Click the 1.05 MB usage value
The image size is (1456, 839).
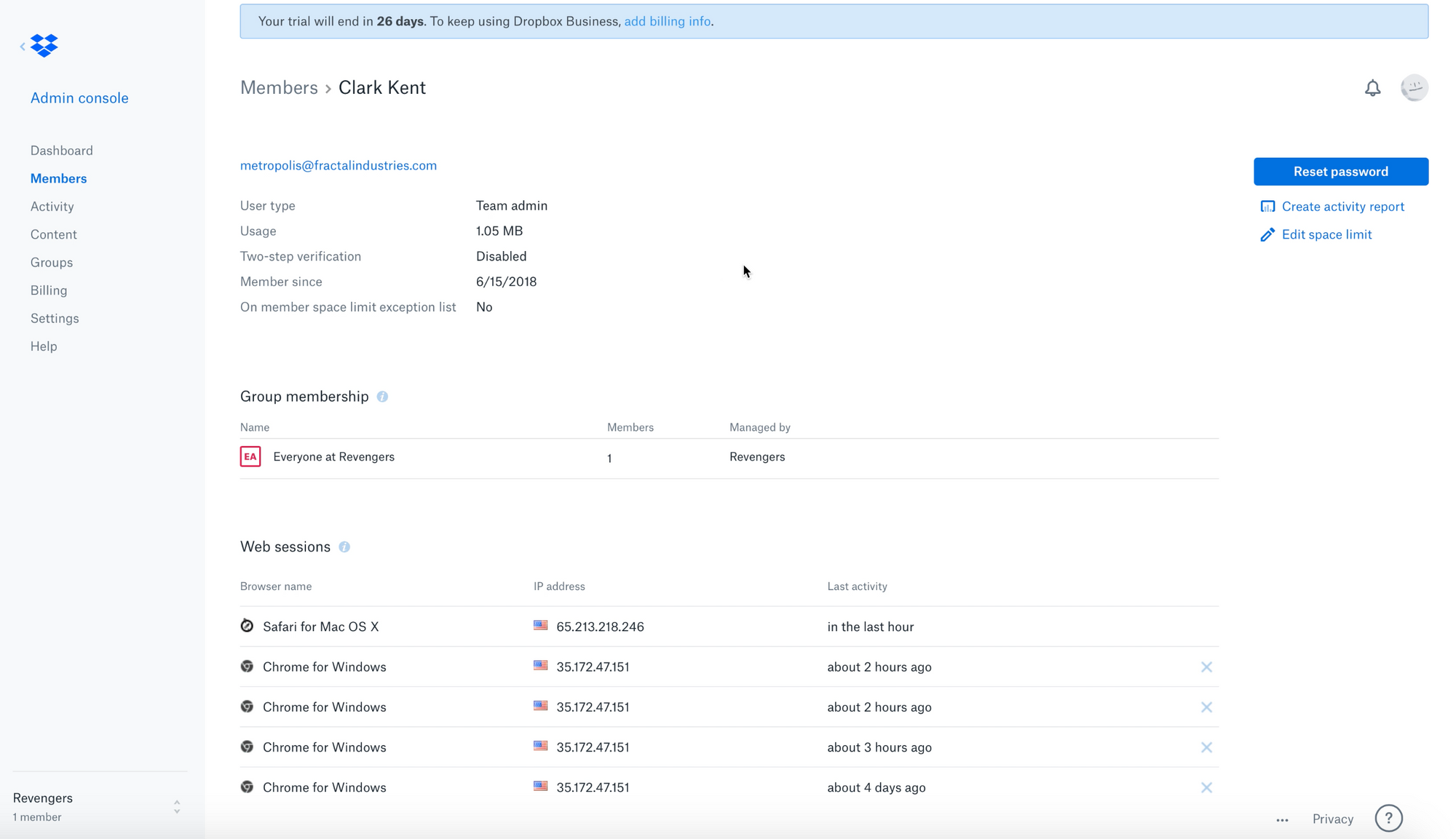click(499, 231)
